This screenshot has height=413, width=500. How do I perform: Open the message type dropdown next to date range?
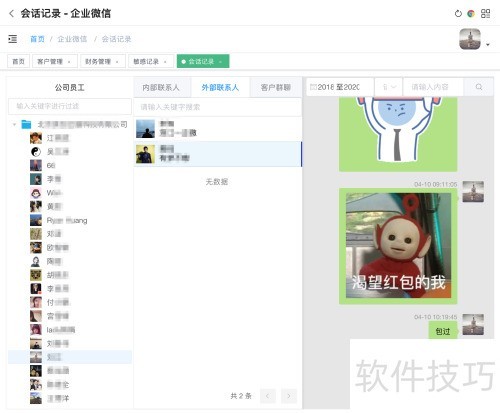[389, 87]
